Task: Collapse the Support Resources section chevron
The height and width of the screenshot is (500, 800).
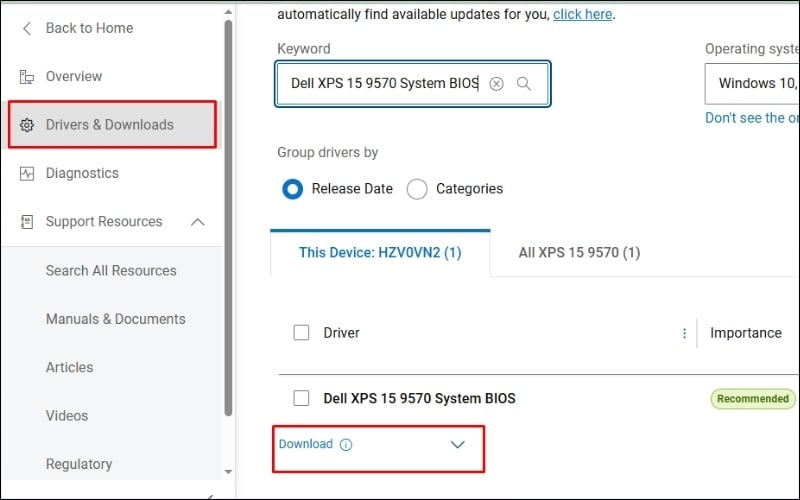Action: (x=197, y=222)
